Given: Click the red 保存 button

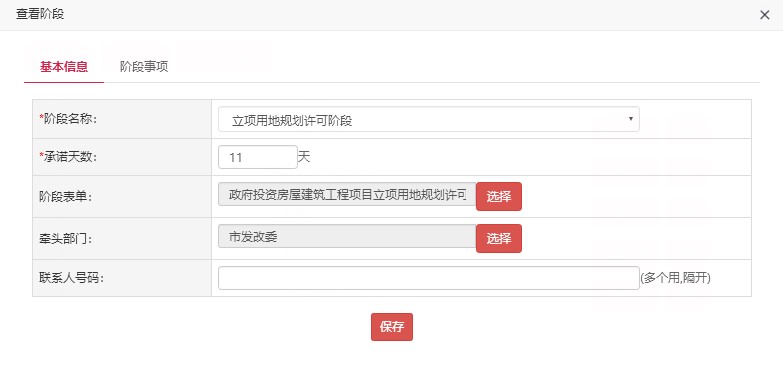Looking at the screenshot, I should [x=392, y=327].
